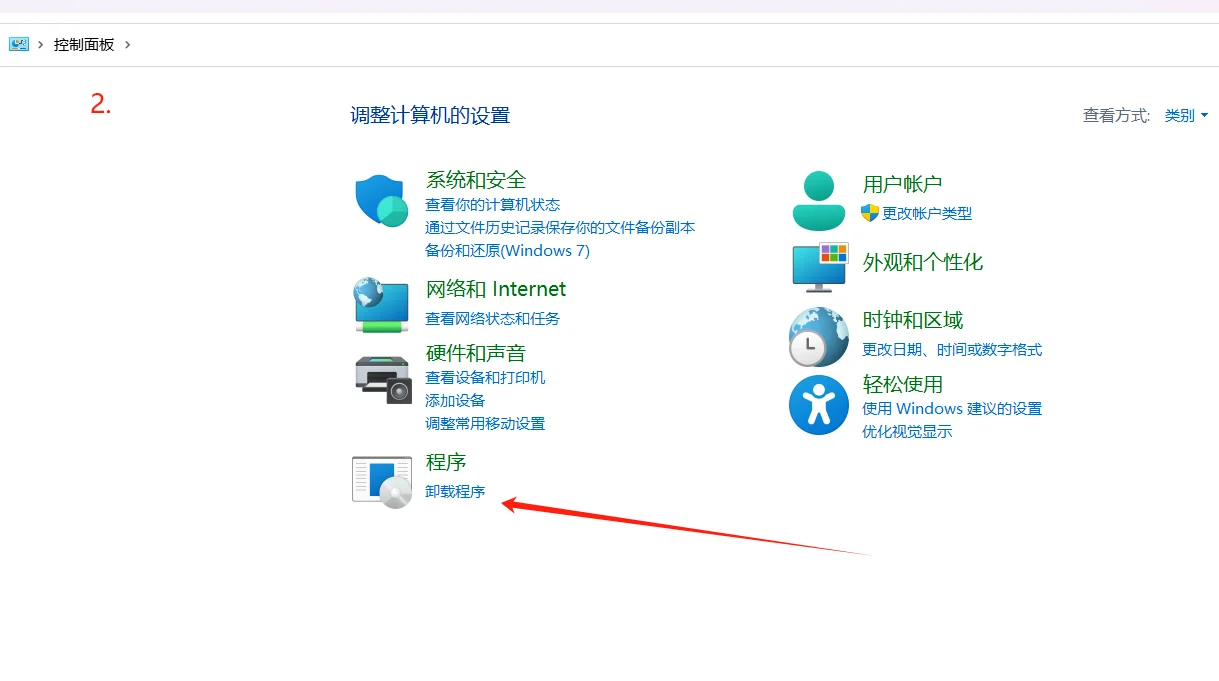Expand the chevron before 控制面板
This screenshot has width=1219, height=681.
coord(40,44)
